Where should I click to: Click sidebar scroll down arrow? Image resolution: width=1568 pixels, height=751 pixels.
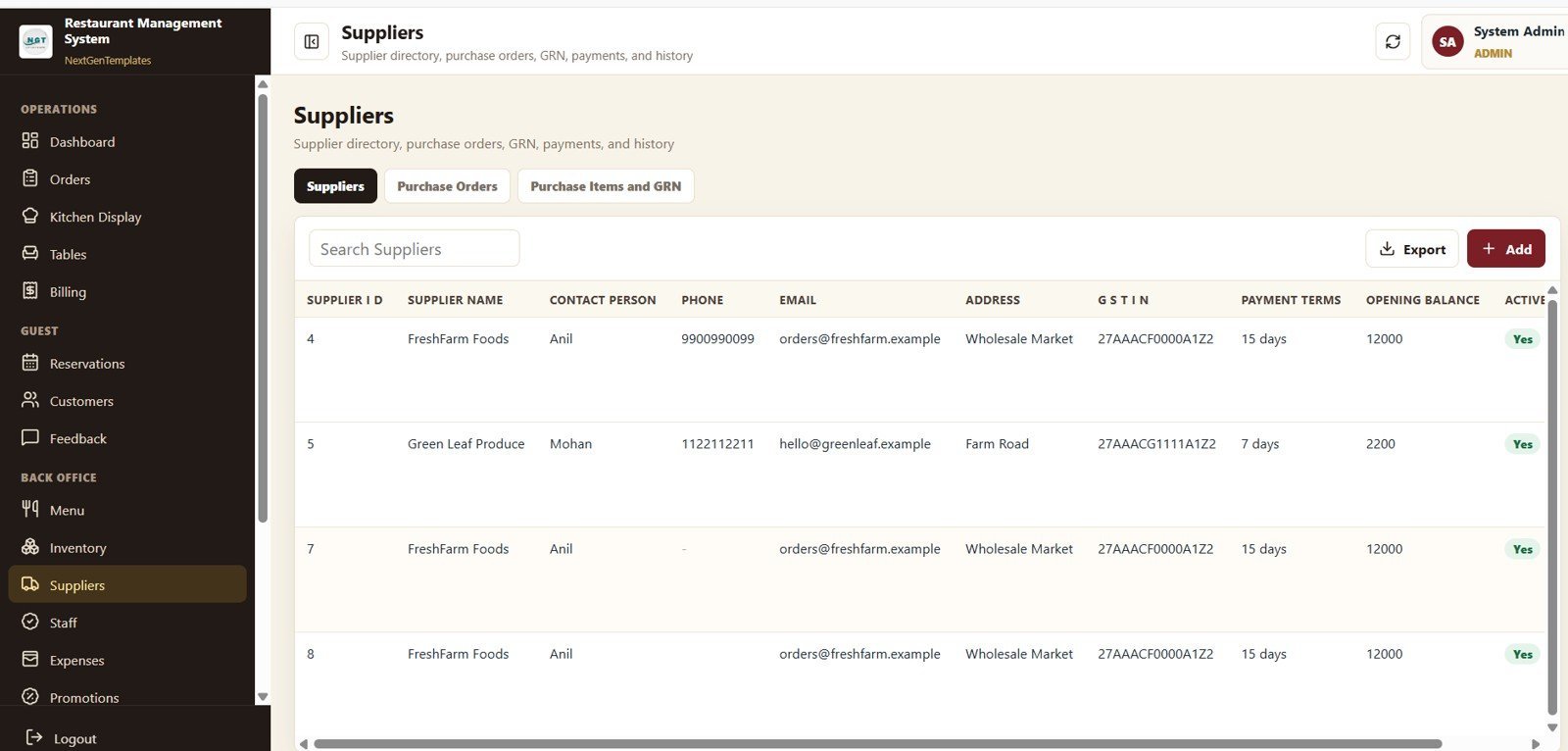tap(263, 697)
